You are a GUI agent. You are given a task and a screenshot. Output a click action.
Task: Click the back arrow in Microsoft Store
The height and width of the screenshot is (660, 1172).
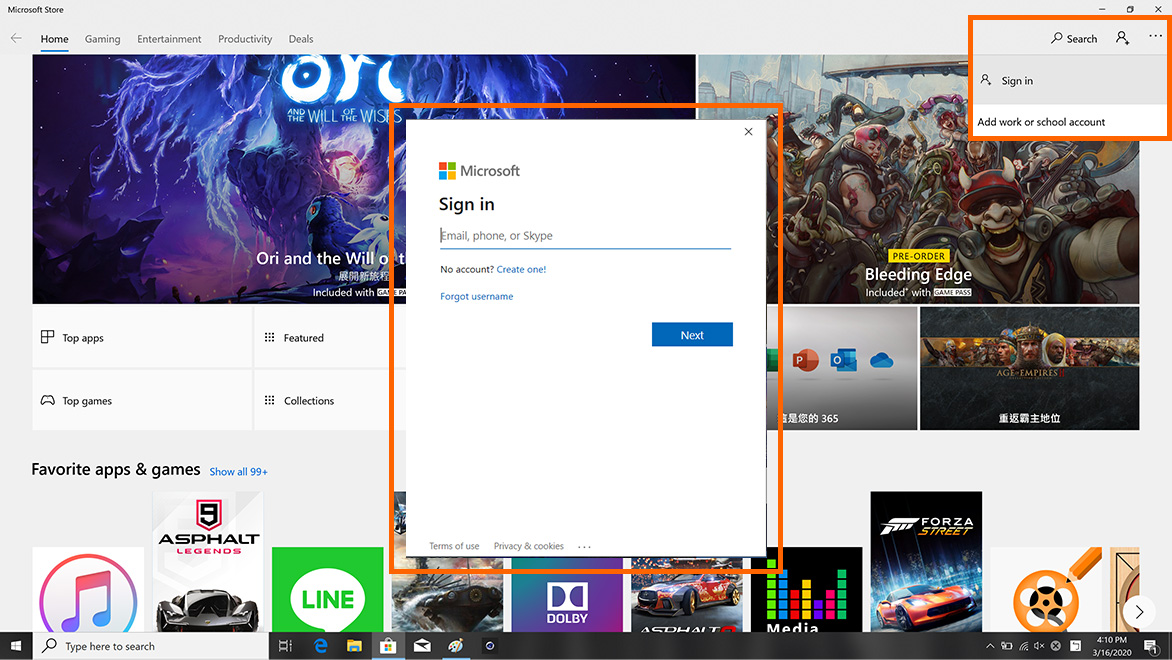16,38
